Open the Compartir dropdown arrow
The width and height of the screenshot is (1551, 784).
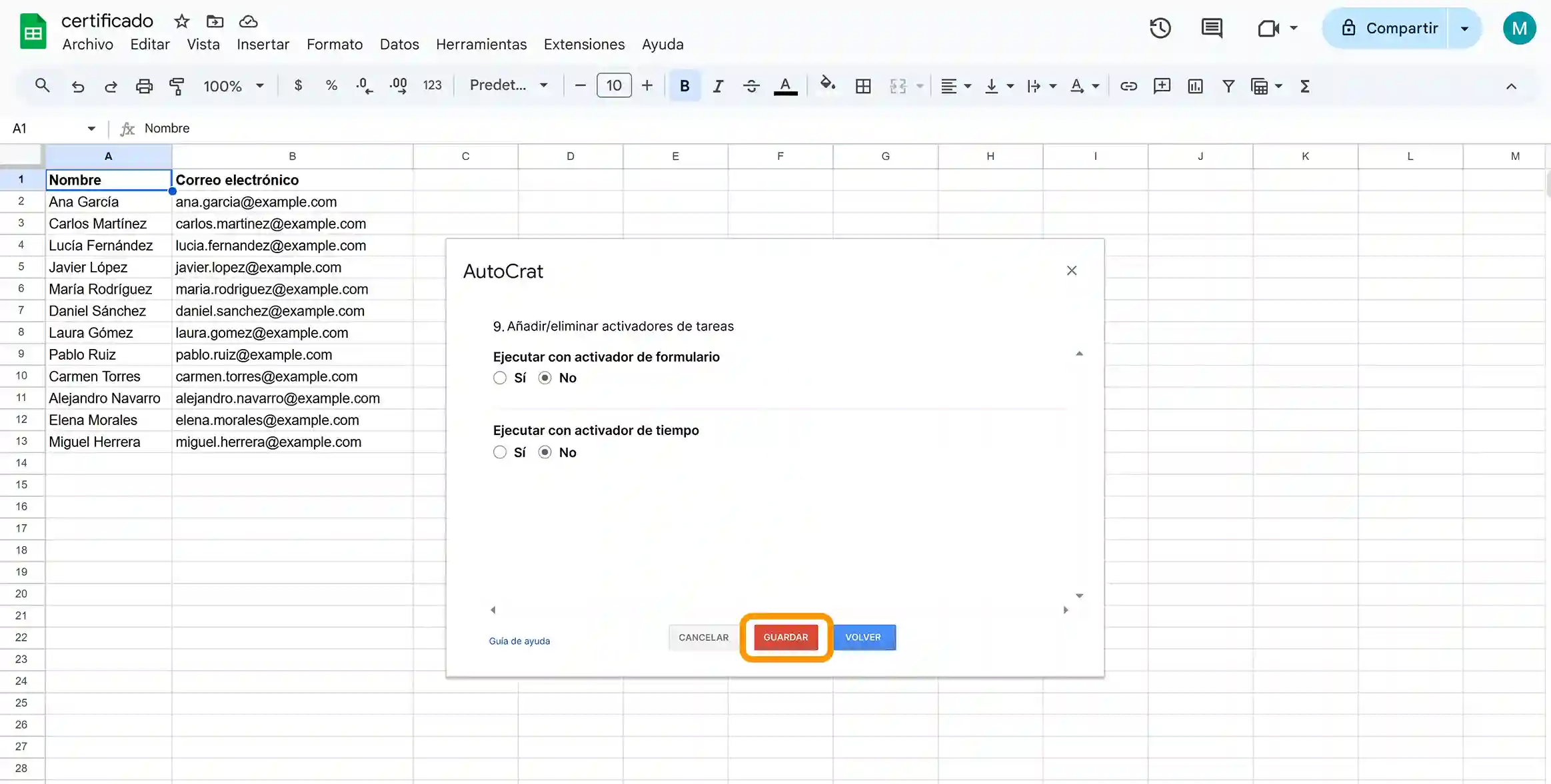point(1464,29)
